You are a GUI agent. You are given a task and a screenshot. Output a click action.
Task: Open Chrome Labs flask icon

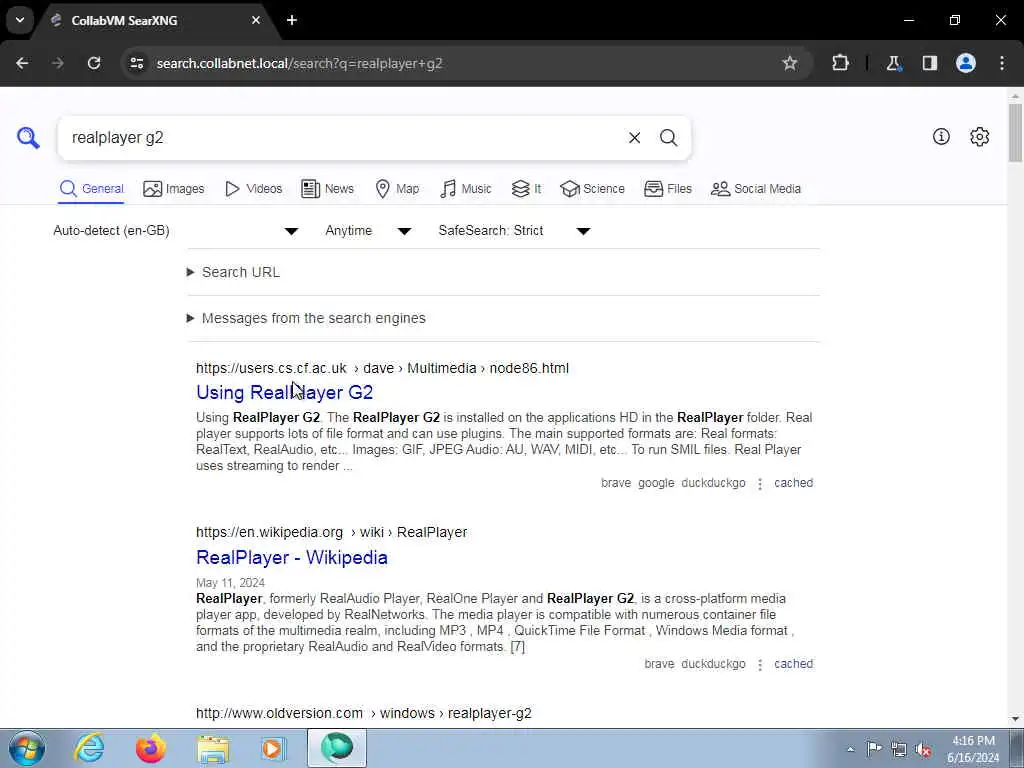893,63
